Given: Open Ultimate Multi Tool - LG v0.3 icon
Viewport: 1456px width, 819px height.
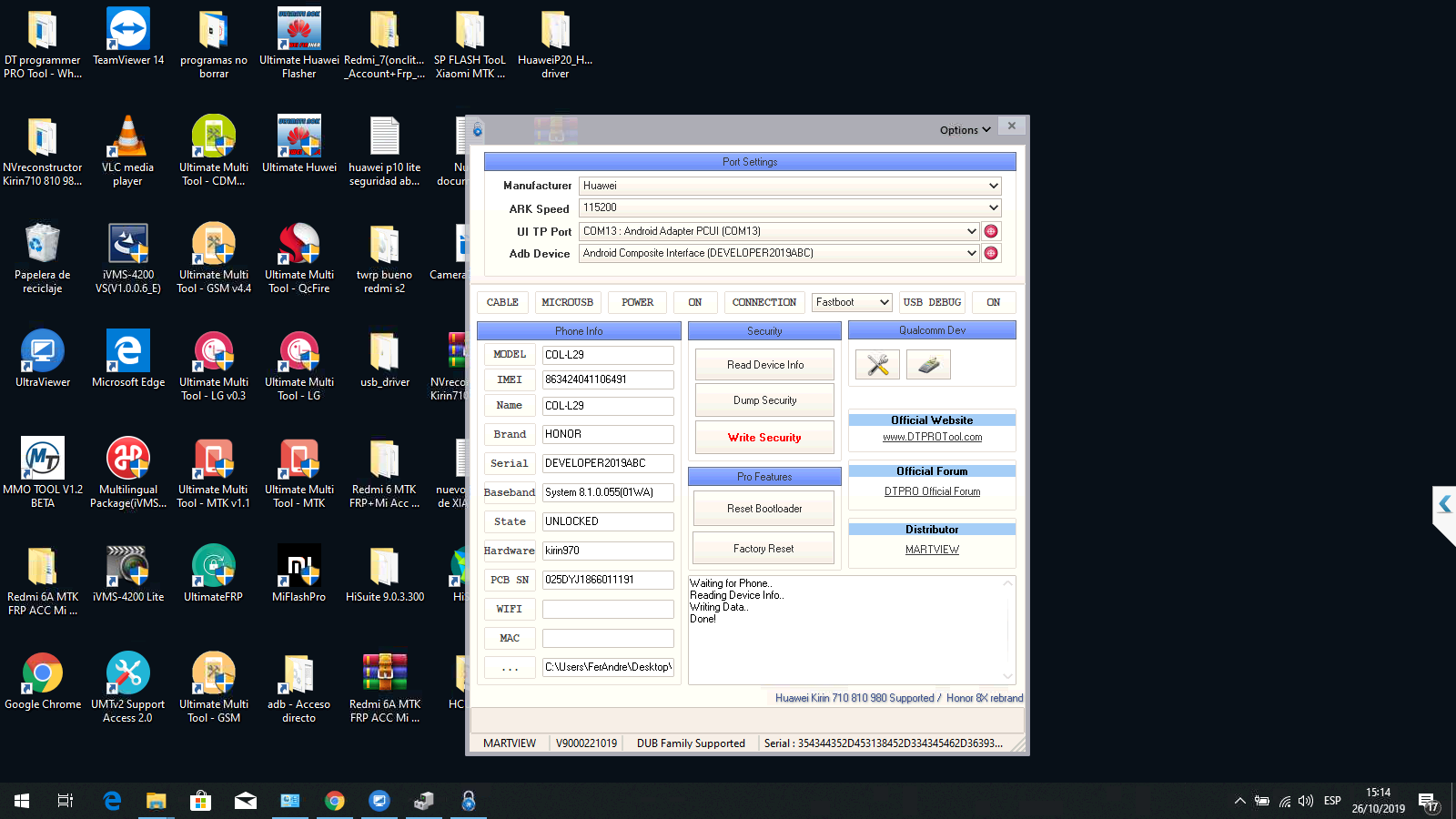Looking at the screenshot, I should (x=214, y=365).
